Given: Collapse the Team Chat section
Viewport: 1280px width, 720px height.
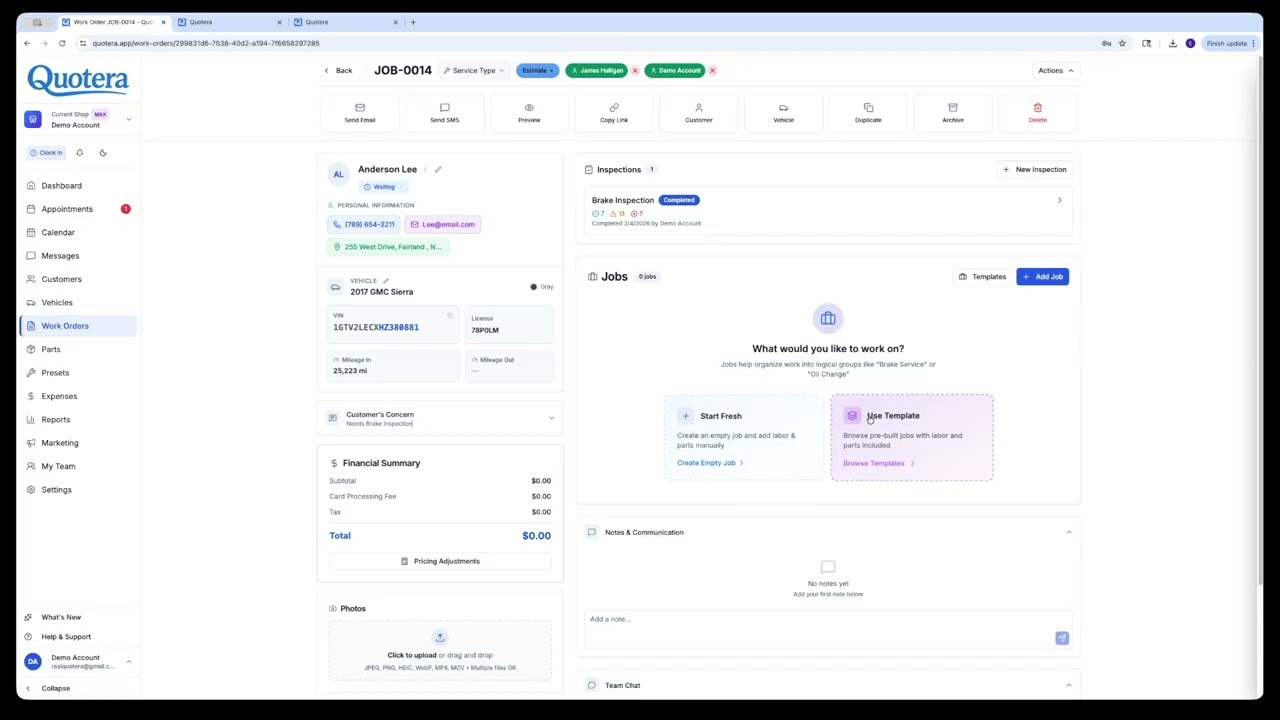Looking at the screenshot, I should [1068, 685].
